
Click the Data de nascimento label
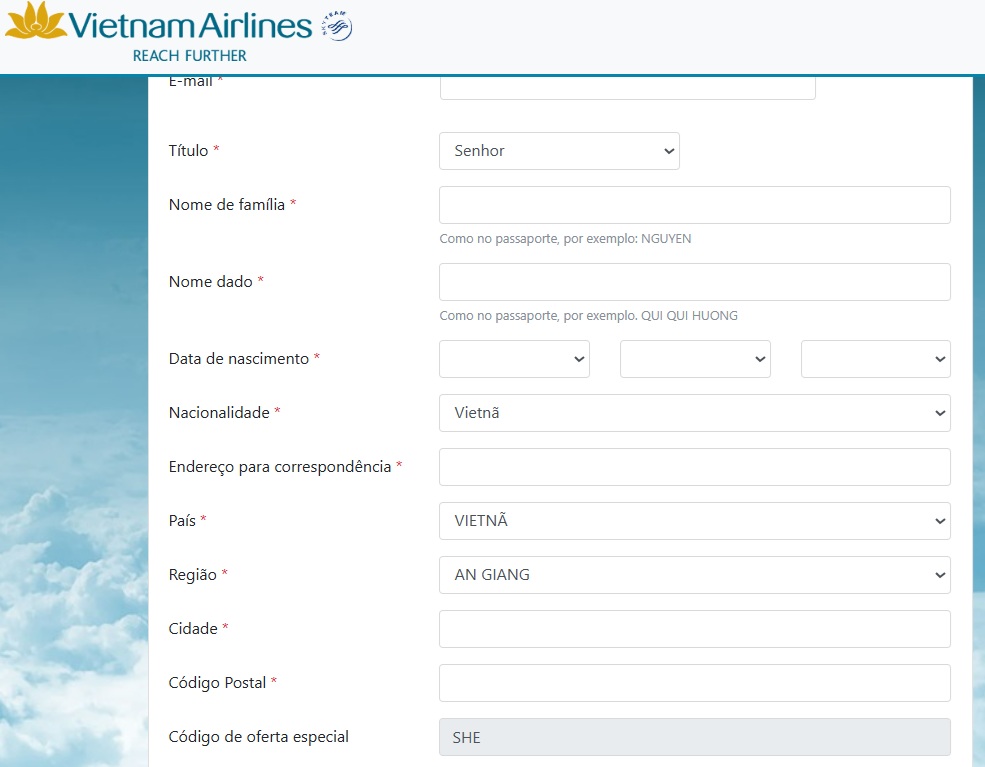pos(239,359)
